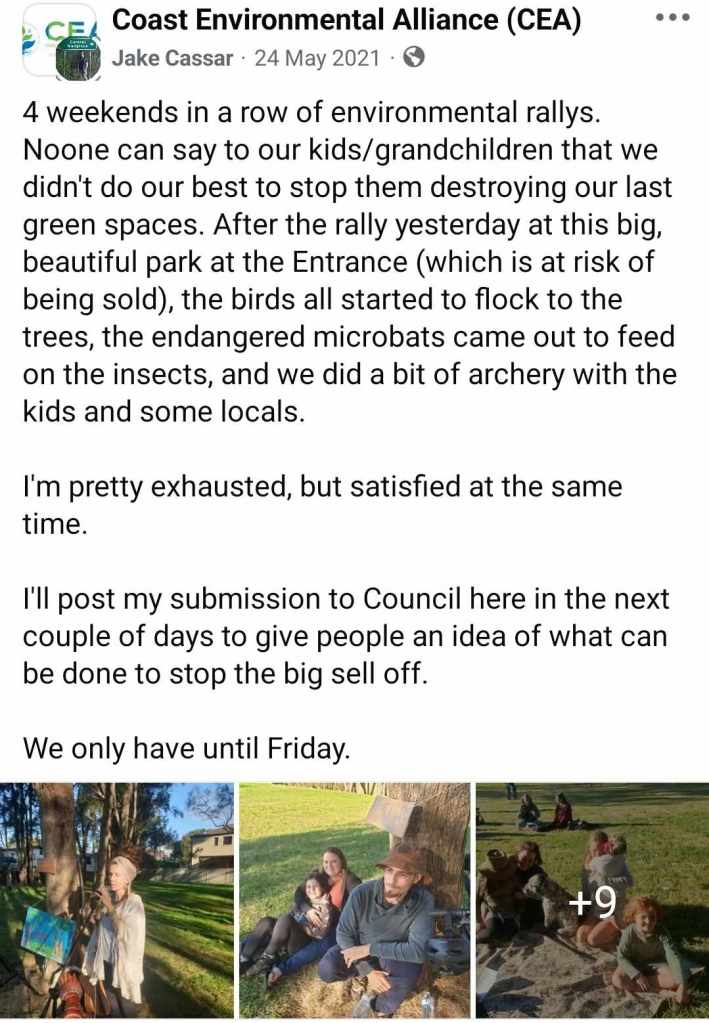Image resolution: width=709 pixels, height=1023 pixels.
Task: Open the CEA group logo
Action: coord(40,31)
